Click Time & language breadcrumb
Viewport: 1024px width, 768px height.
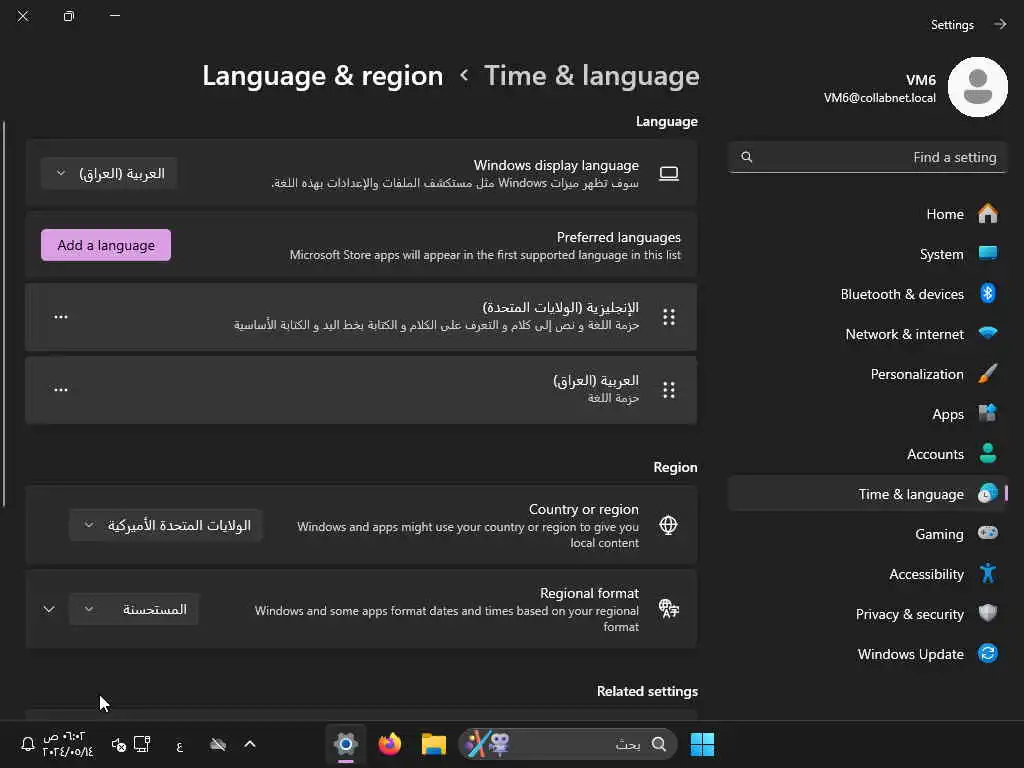click(x=592, y=76)
